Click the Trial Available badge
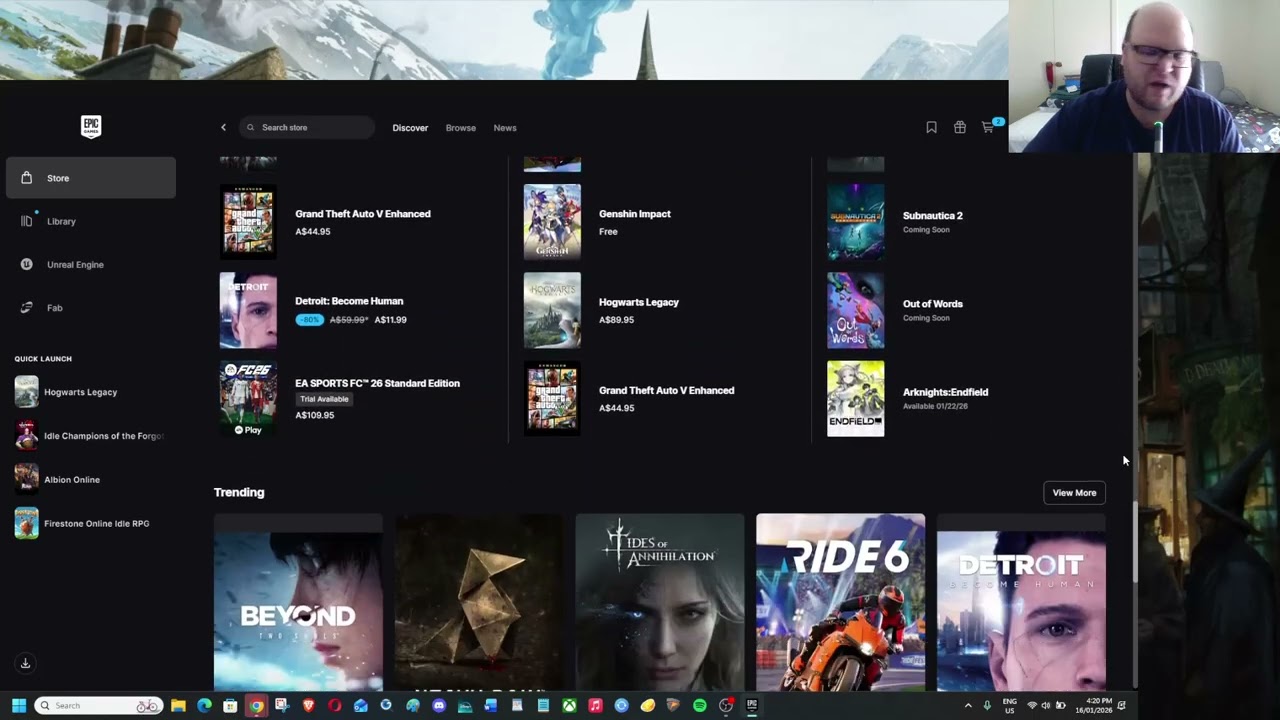1280x720 pixels. tap(324, 399)
